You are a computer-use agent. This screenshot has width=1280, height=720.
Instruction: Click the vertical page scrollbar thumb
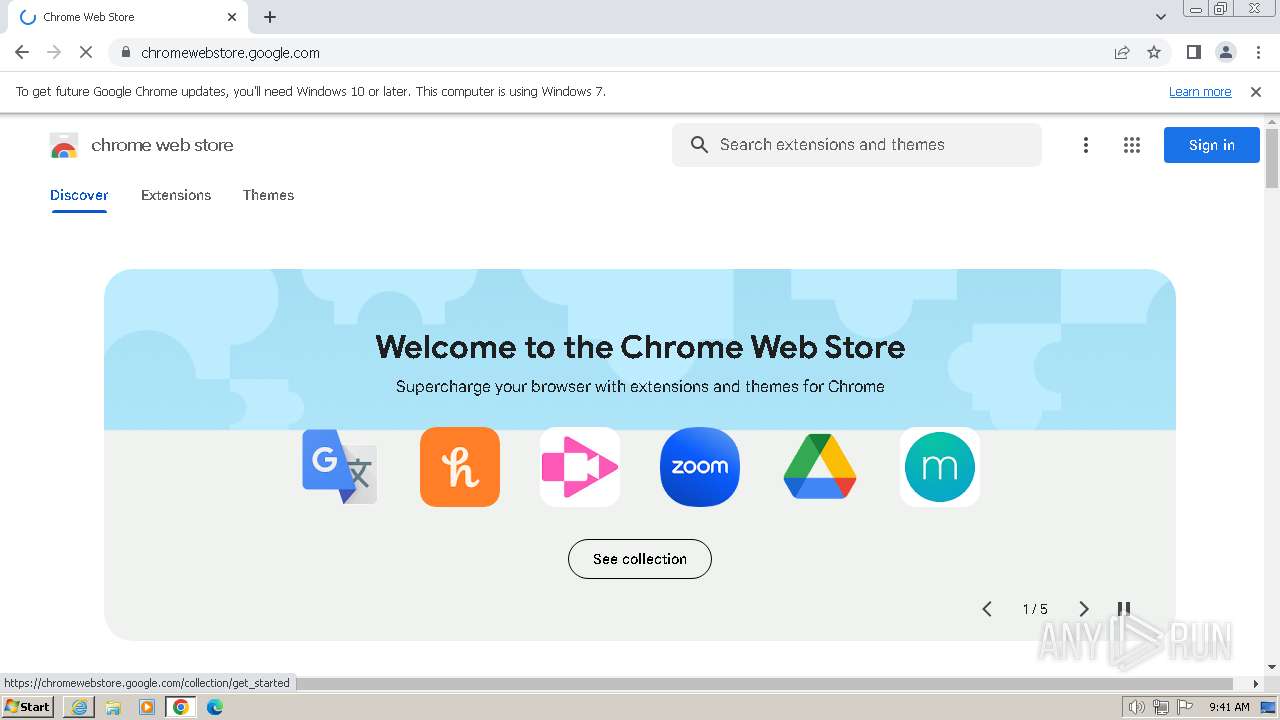coord(1272,158)
